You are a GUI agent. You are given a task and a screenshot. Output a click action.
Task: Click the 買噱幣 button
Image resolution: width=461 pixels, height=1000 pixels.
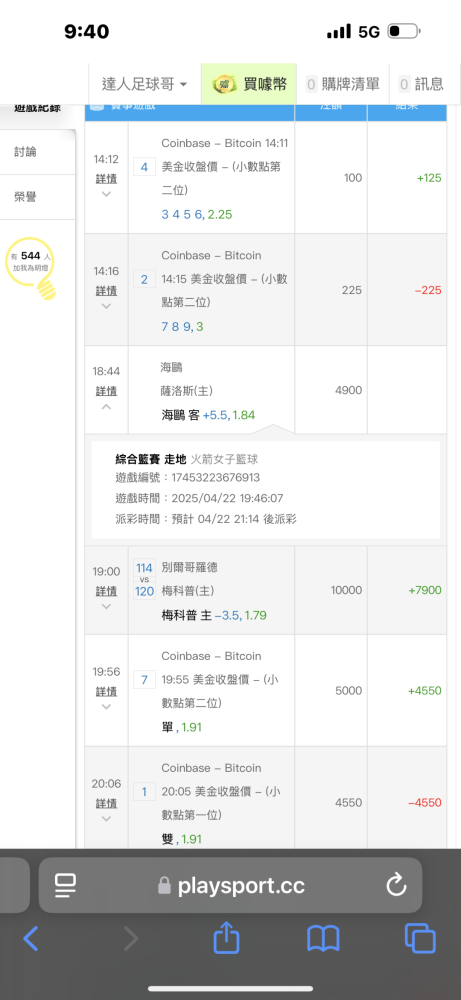click(249, 84)
